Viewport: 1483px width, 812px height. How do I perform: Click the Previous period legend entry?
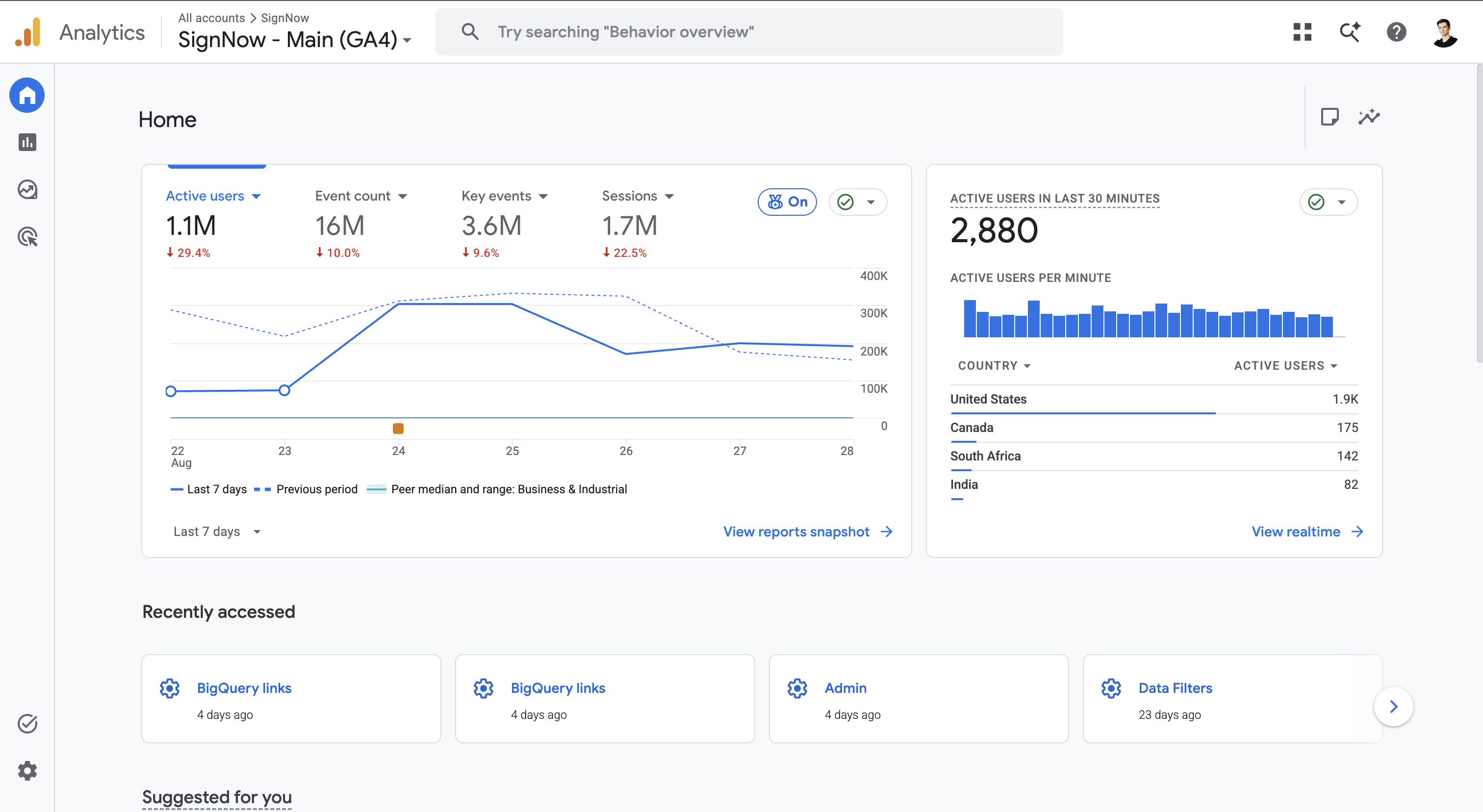pyautogui.click(x=306, y=489)
